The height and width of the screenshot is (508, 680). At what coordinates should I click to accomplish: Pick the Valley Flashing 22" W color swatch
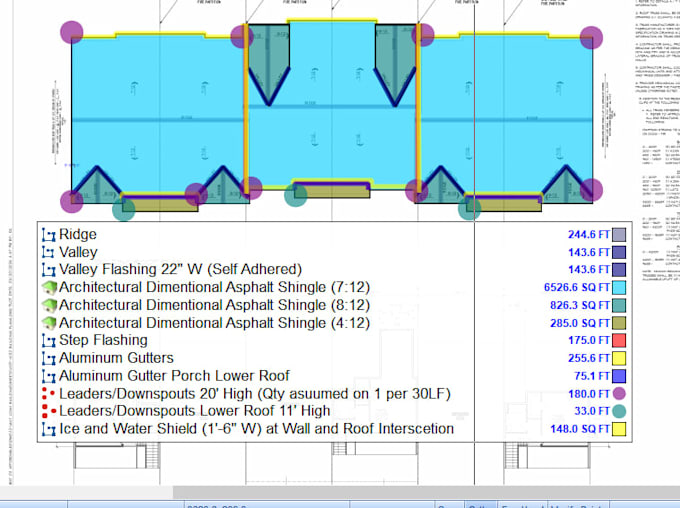point(619,270)
